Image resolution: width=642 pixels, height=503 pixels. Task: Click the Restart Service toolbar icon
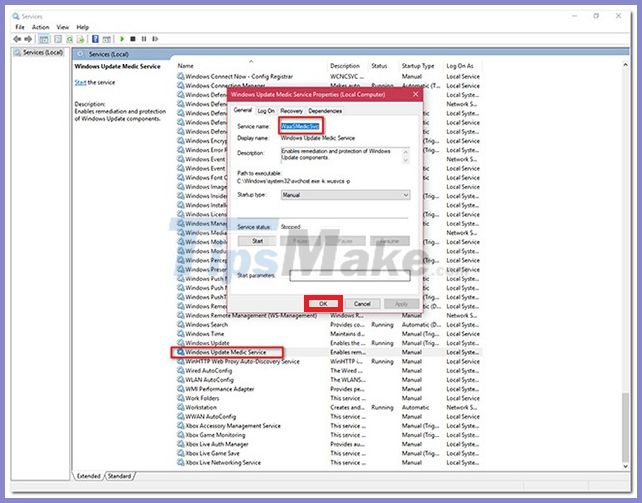[155, 39]
